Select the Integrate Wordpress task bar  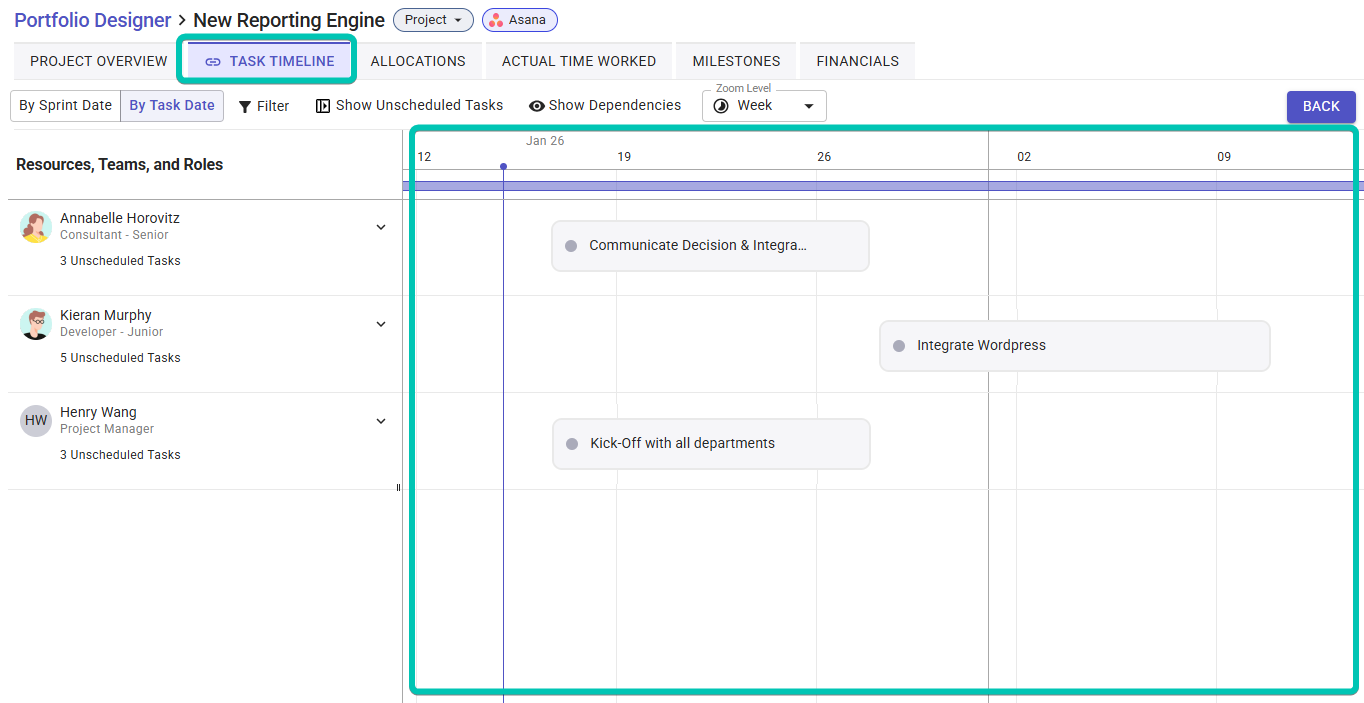coord(1074,345)
